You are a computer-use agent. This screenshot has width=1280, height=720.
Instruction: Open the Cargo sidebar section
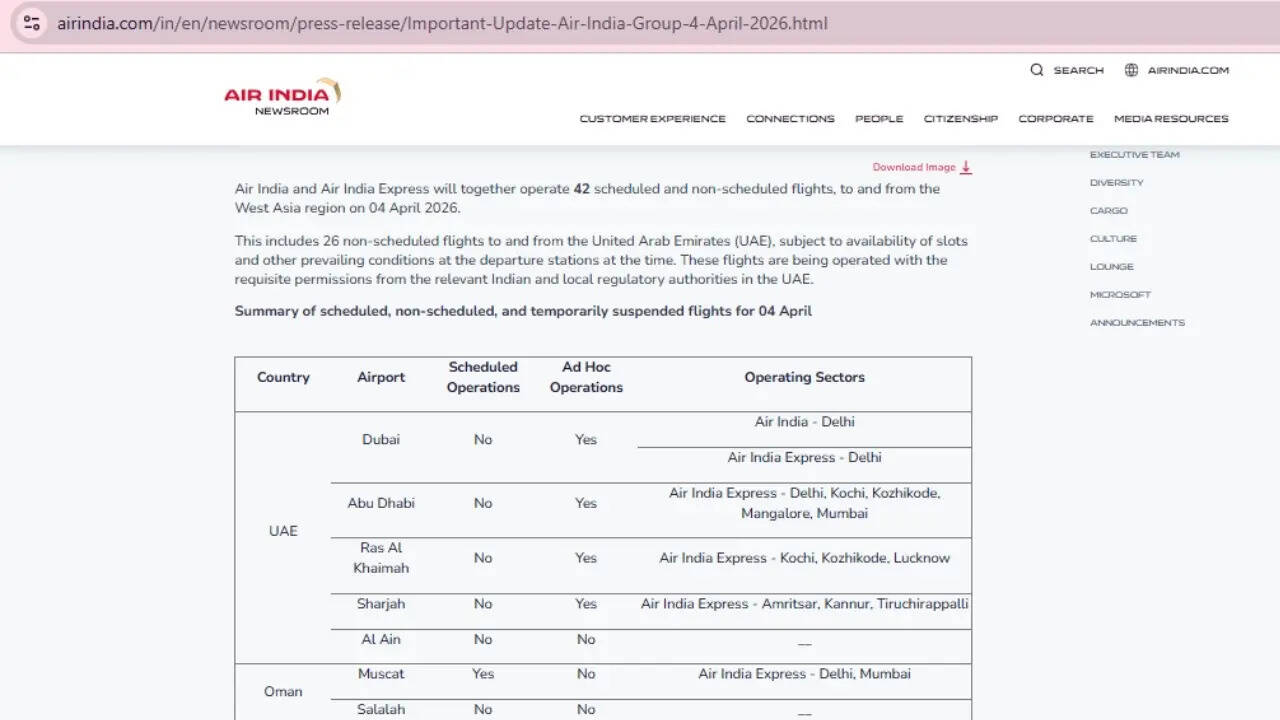(x=1108, y=210)
